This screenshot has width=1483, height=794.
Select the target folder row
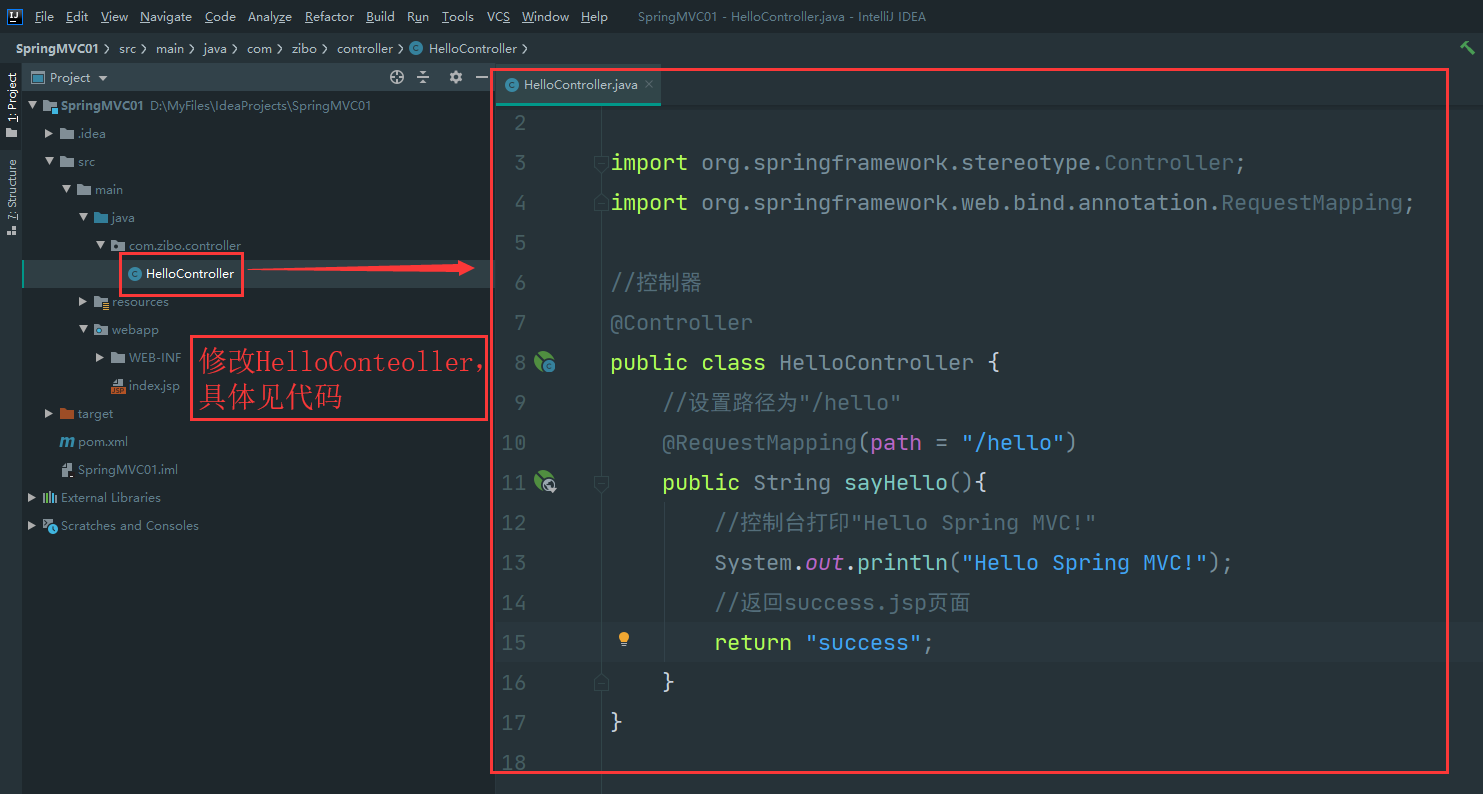point(258,413)
